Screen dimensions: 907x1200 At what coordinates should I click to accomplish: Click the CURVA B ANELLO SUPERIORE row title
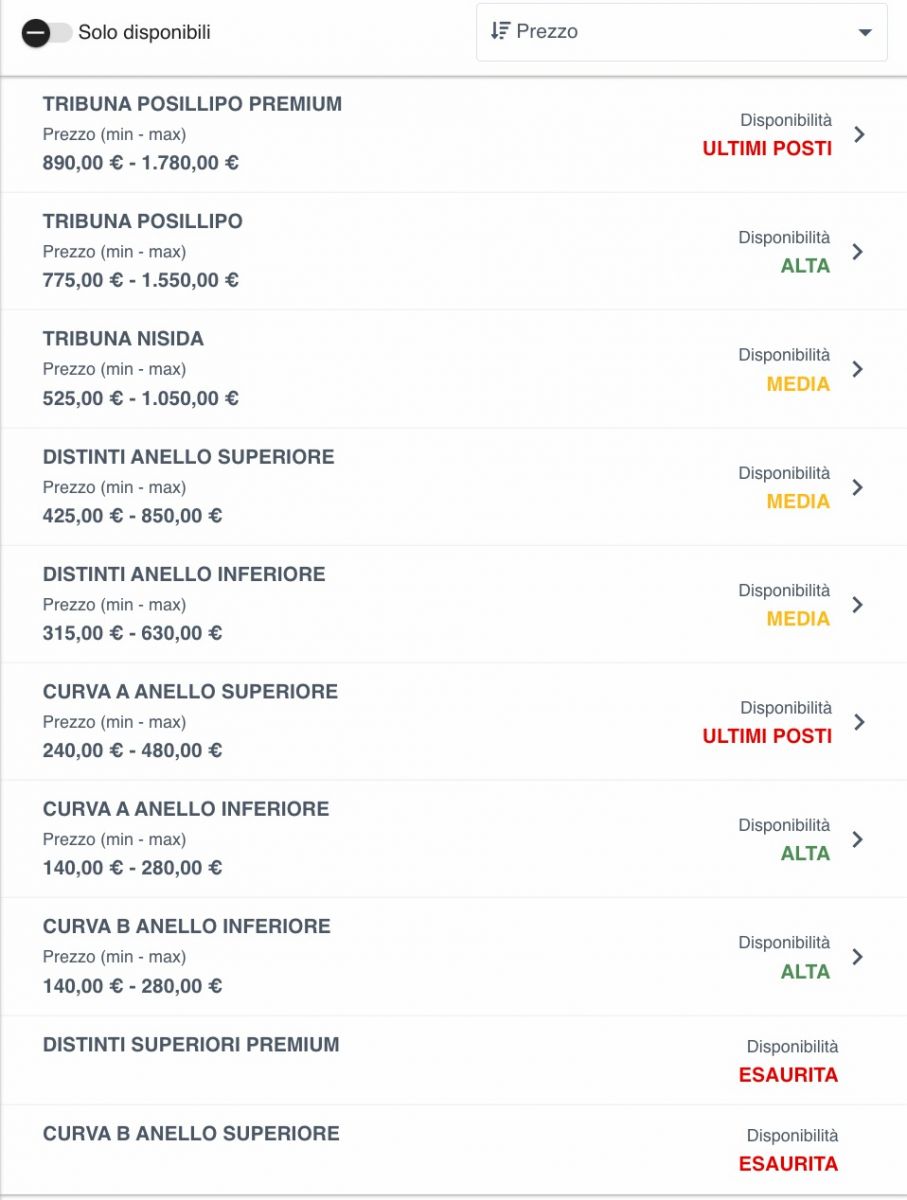[x=191, y=1133]
